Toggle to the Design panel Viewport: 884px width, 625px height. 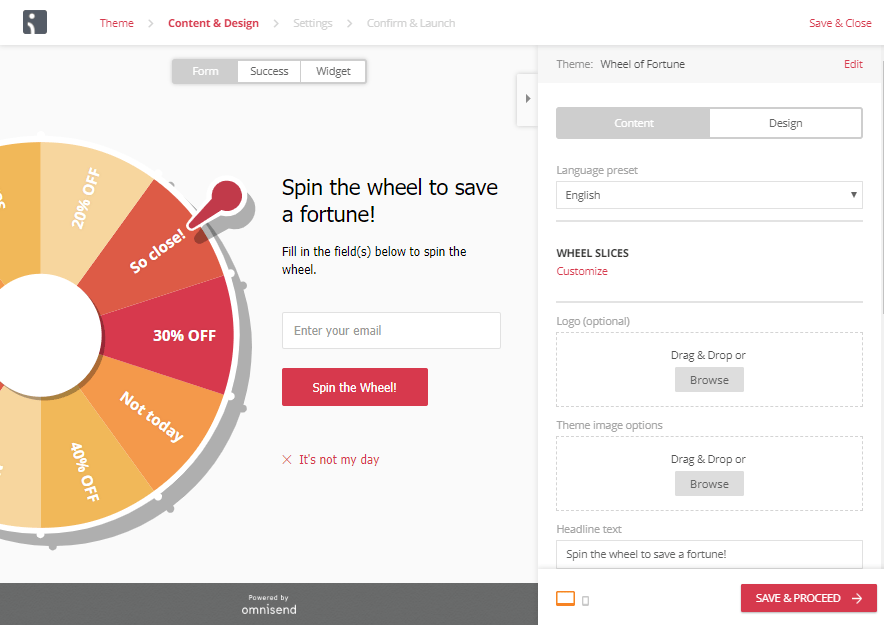785,123
